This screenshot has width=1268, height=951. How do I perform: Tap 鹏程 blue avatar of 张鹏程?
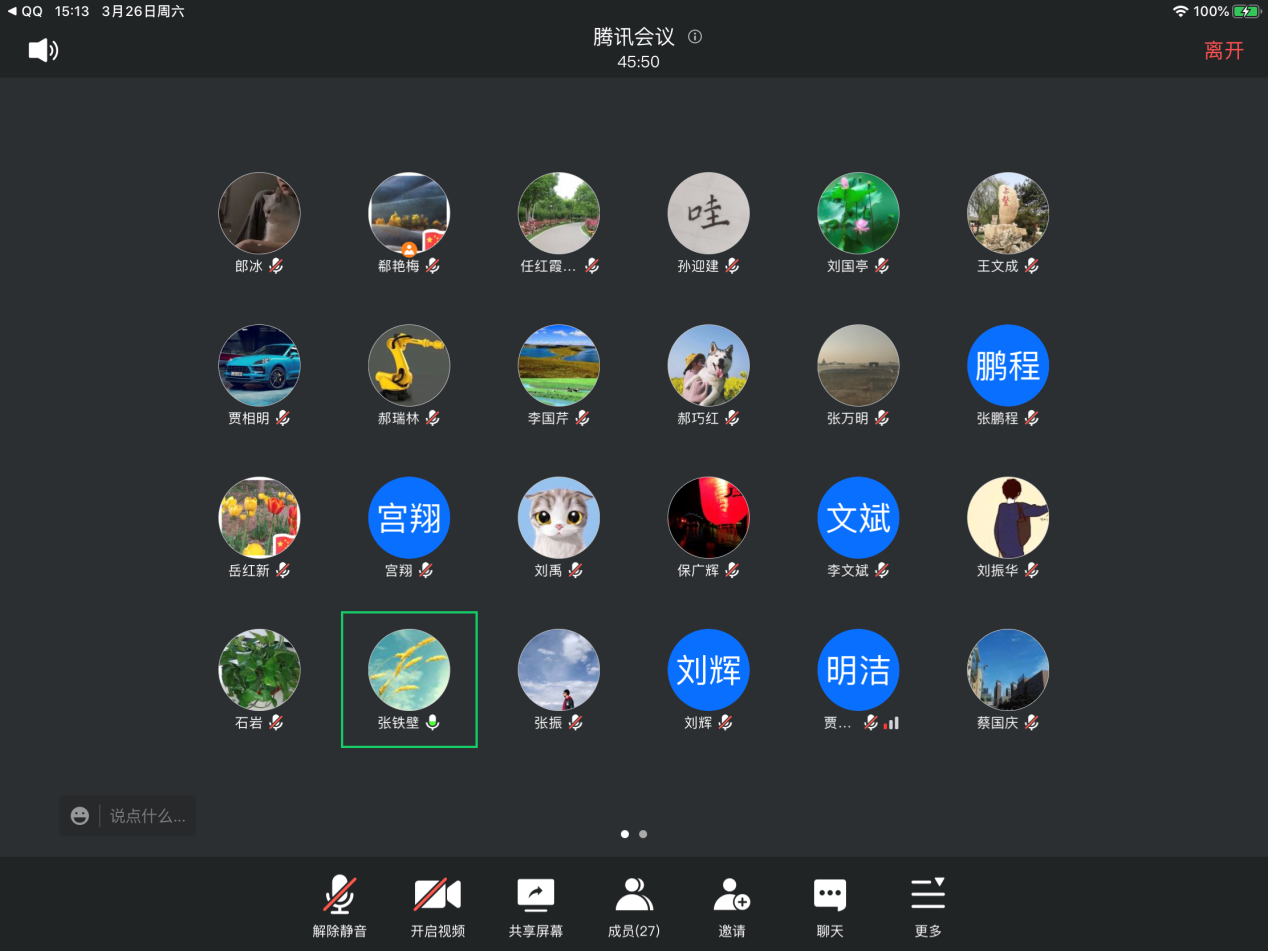pyautogui.click(x=1007, y=366)
